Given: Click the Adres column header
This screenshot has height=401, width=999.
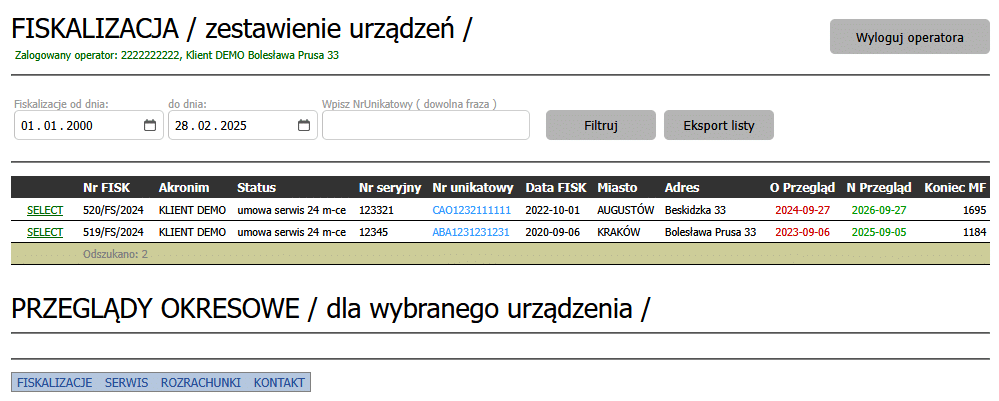Looking at the screenshot, I should [x=682, y=187].
